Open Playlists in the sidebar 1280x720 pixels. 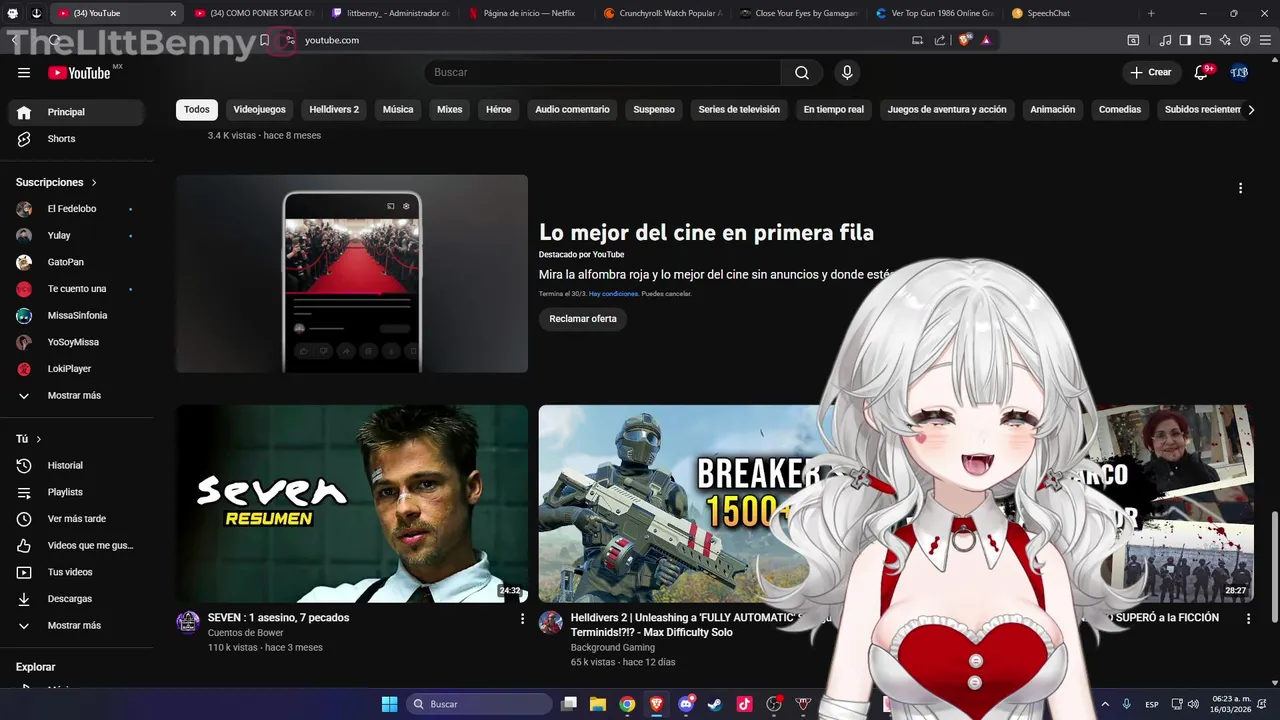click(x=76, y=492)
